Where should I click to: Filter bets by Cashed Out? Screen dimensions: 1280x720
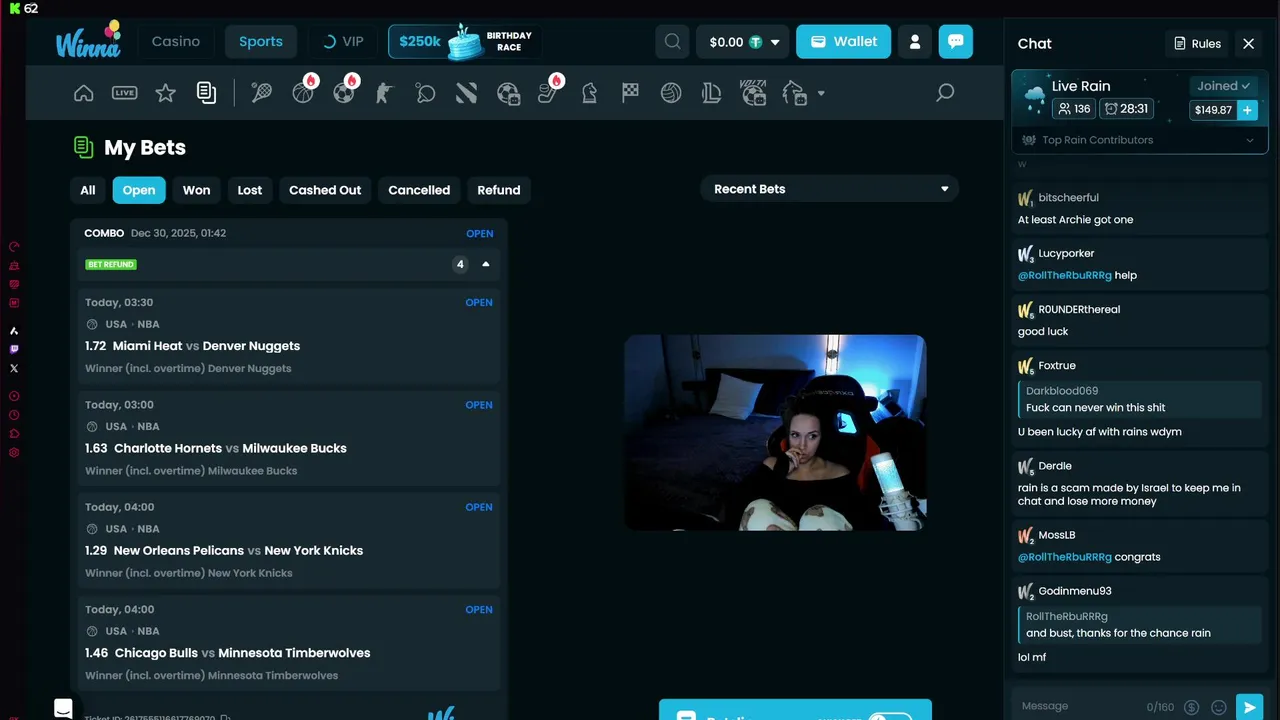(x=325, y=190)
